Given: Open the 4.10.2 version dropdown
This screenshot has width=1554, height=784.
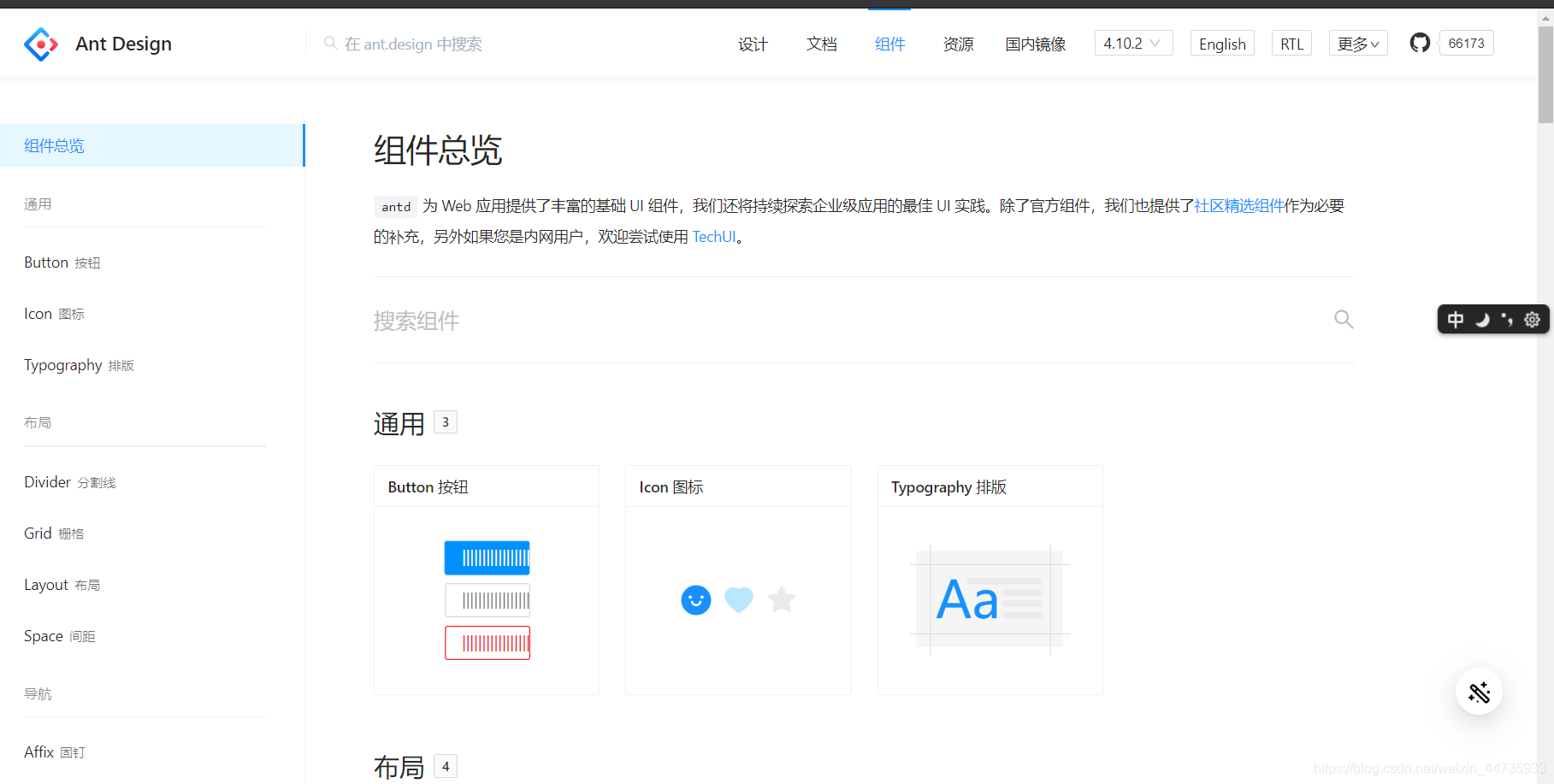Looking at the screenshot, I should pos(1133,43).
